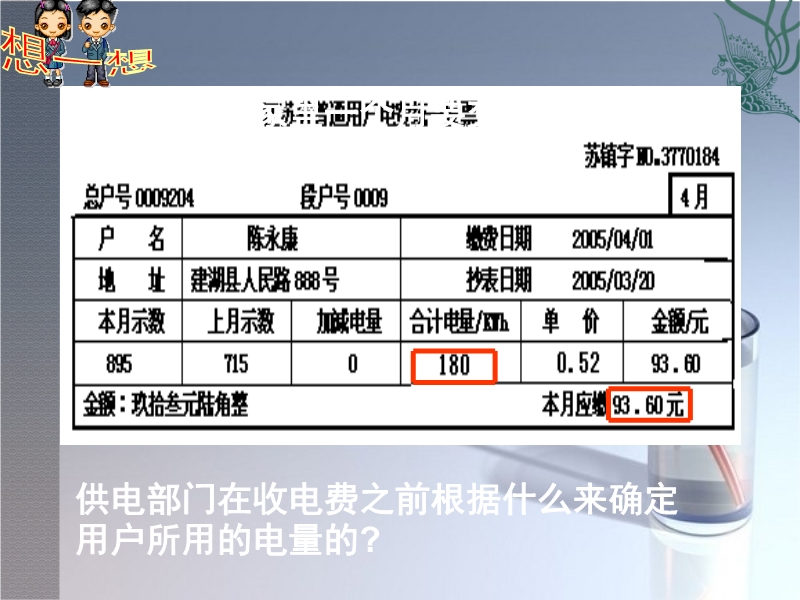Select the red-boxed 93.60元 amount due
Image resolution: width=800 pixels, height=600 pixels.
(651, 405)
